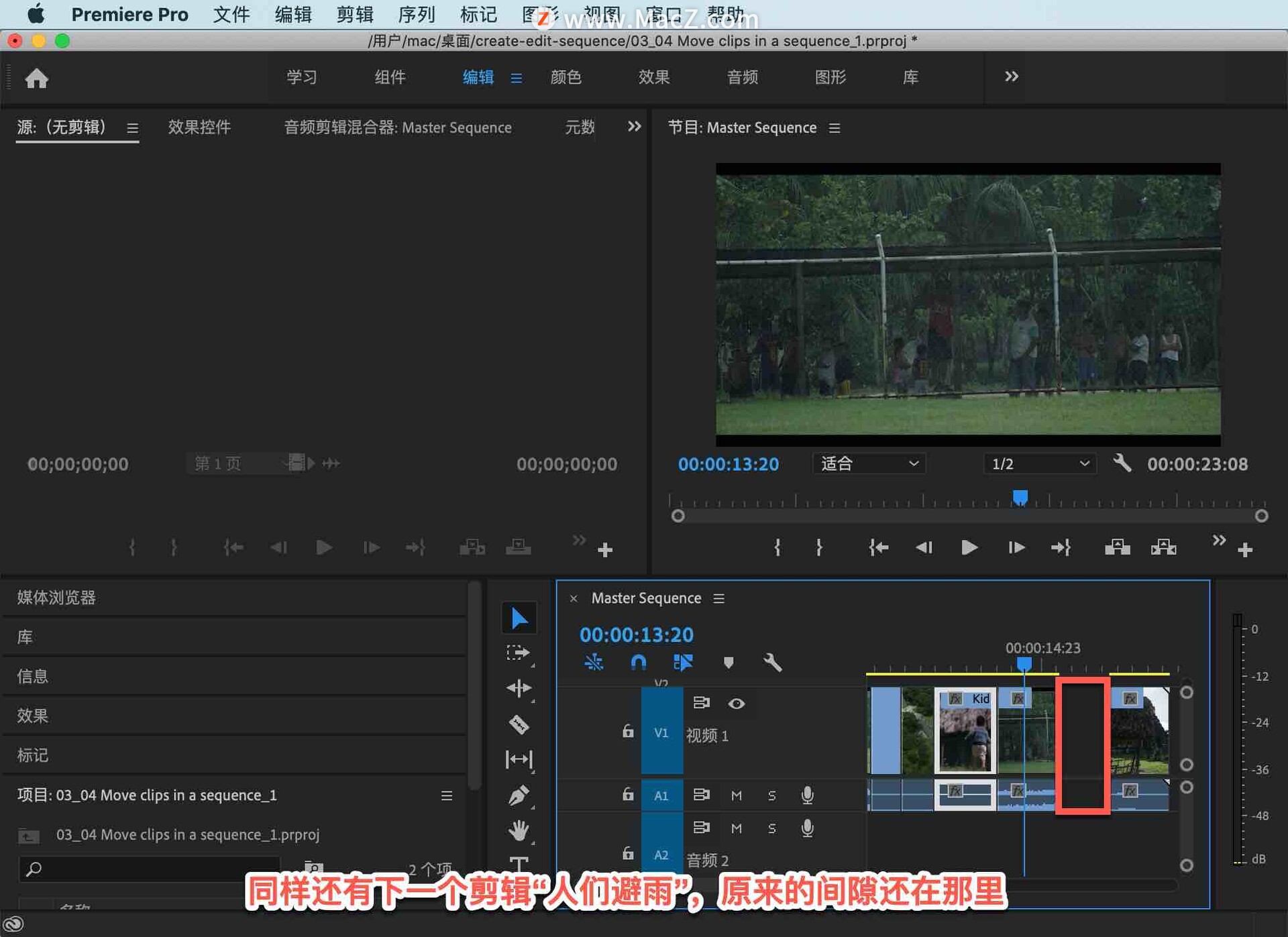Mark In point in Program monitor
Image resolution: width=1288 pixels, height=937 pixels.
tap(777, 548)
